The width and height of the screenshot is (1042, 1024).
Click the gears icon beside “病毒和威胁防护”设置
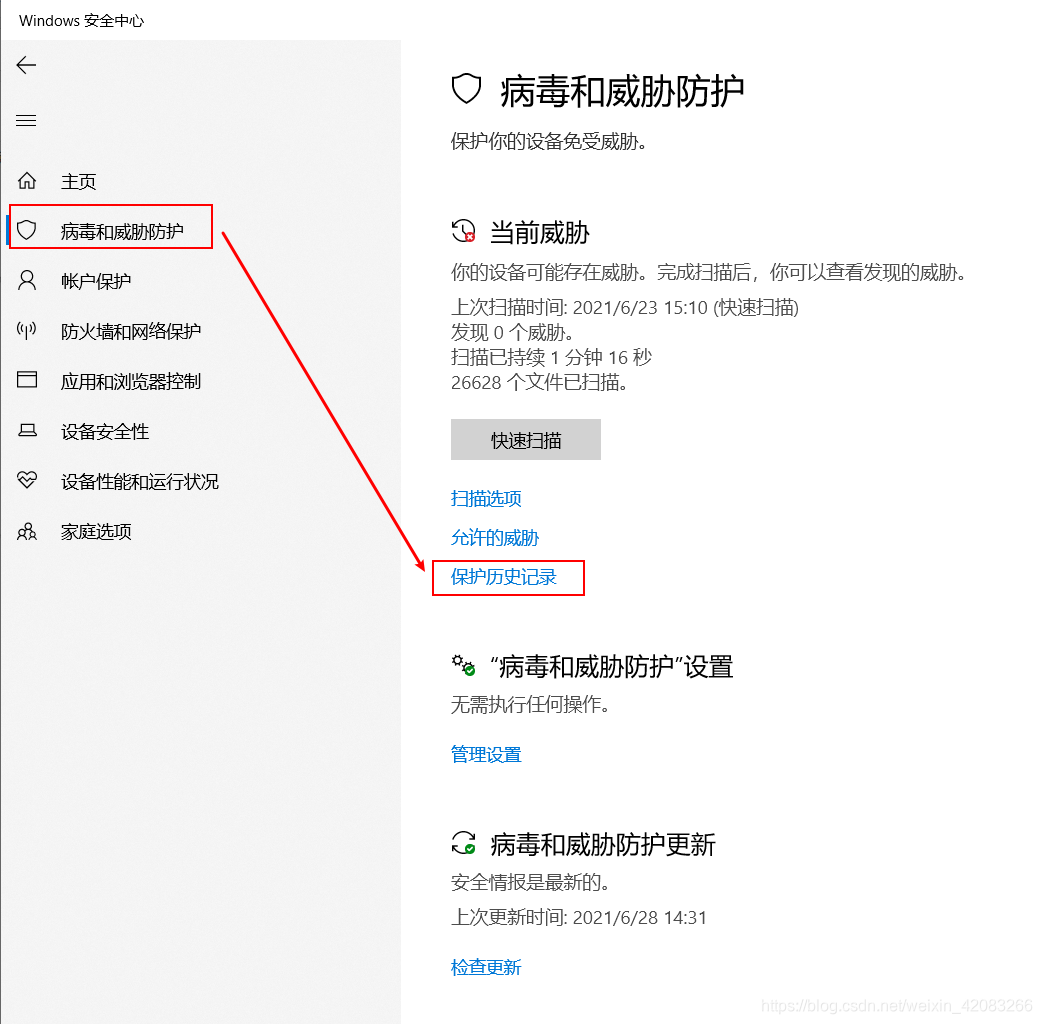[463, 665]
